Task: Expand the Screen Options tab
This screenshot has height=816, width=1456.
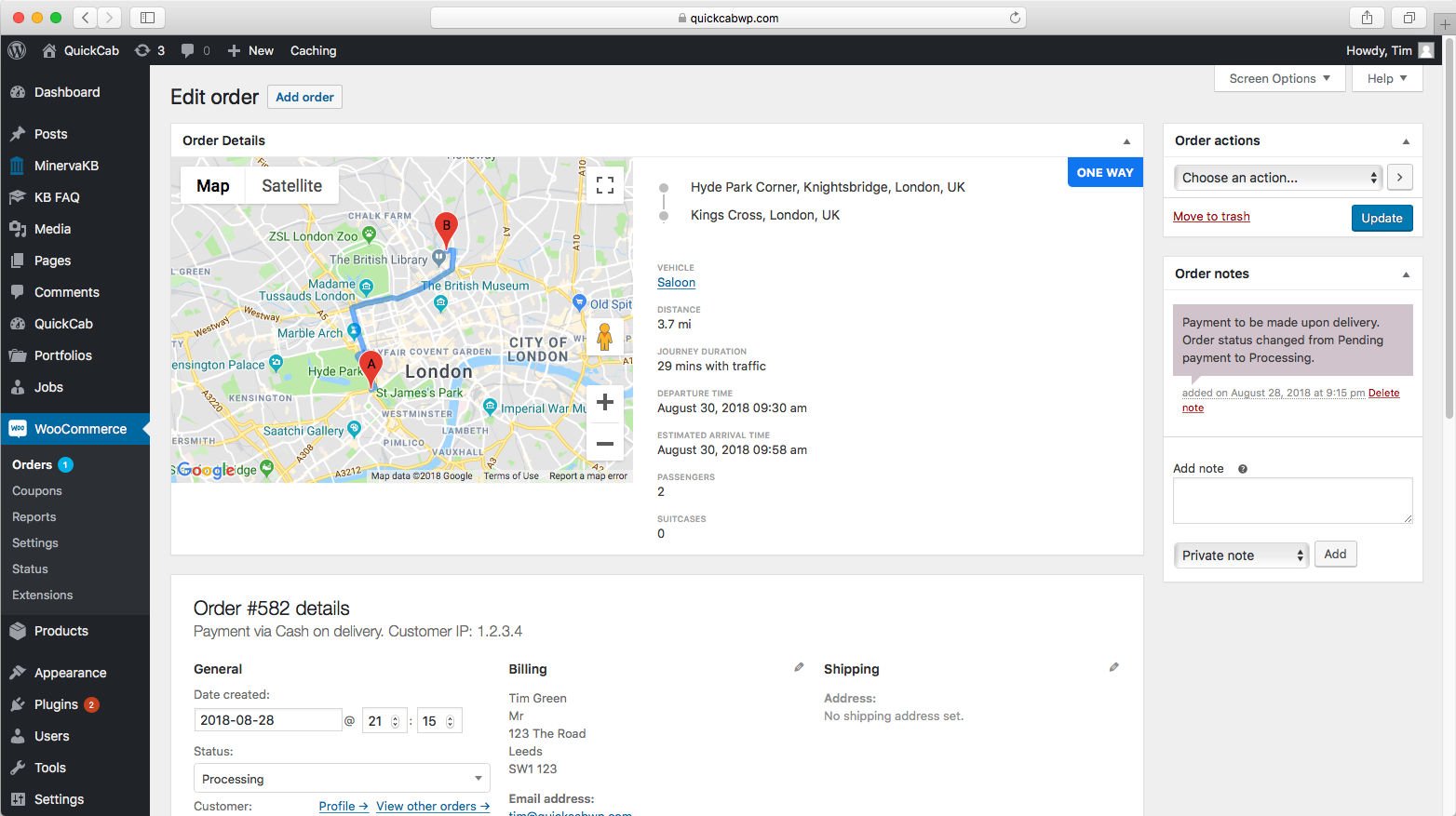Action: (1280, 78)
